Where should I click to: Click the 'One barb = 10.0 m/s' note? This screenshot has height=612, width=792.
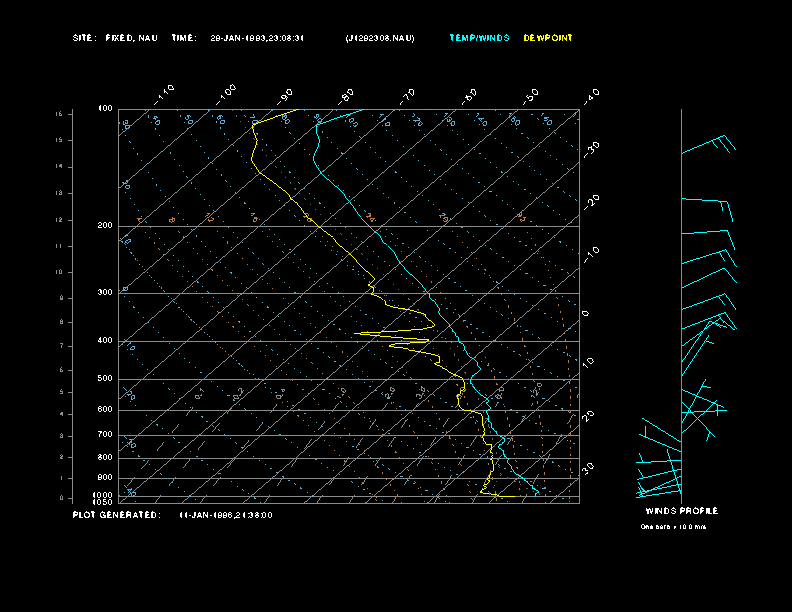tap(673, 527)
